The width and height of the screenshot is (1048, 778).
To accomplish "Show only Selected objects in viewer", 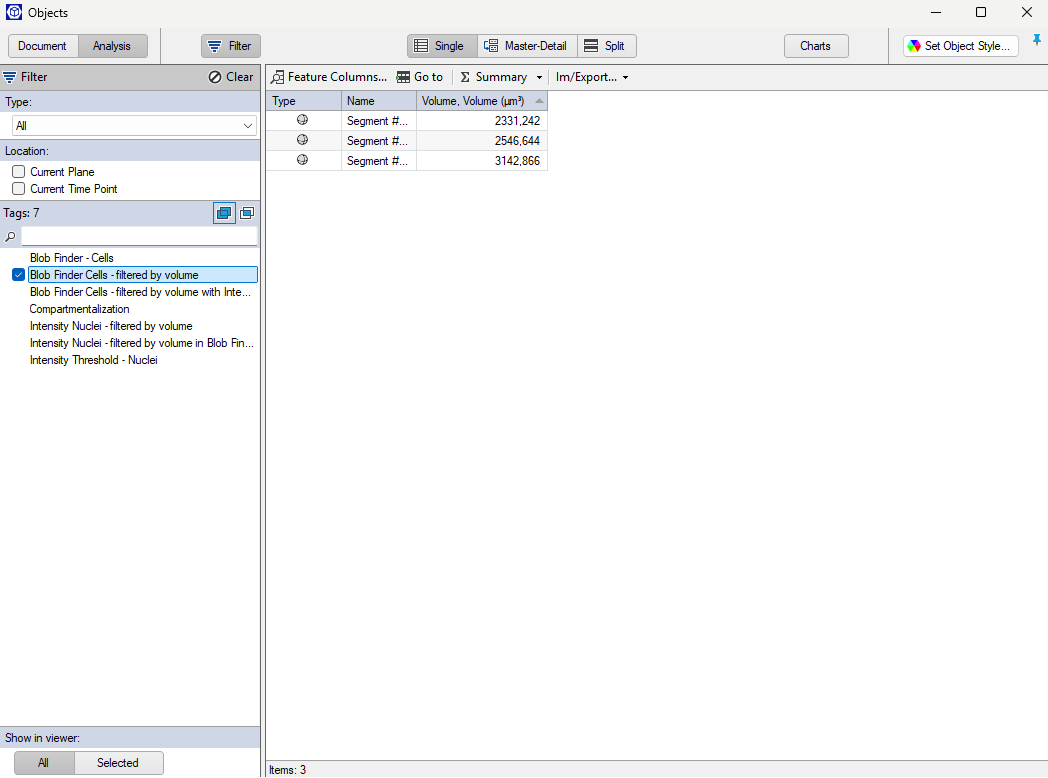I will click(118, 762).
